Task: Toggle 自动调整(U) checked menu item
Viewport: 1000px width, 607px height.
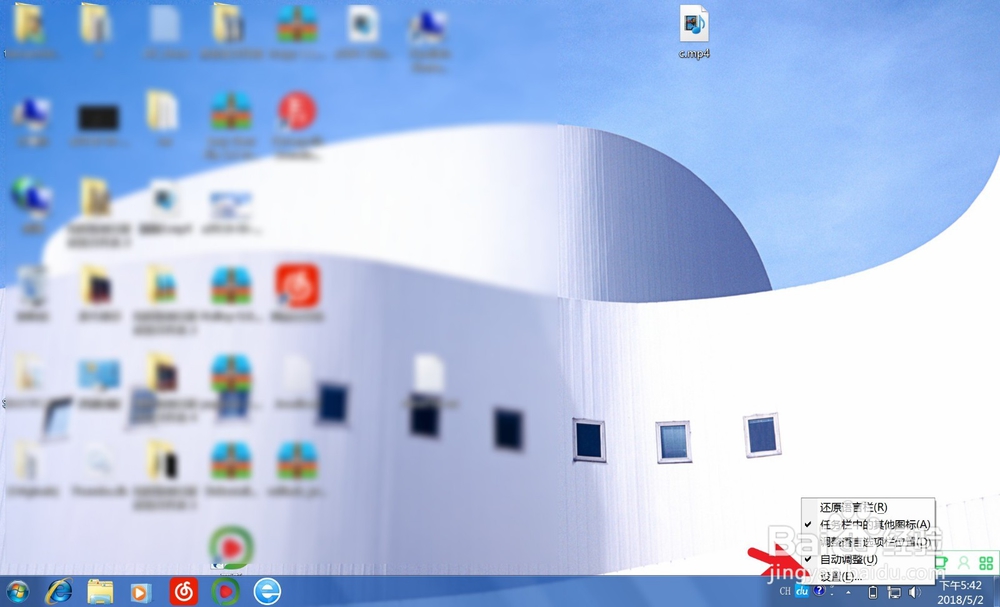Action: tap(868, 559)
